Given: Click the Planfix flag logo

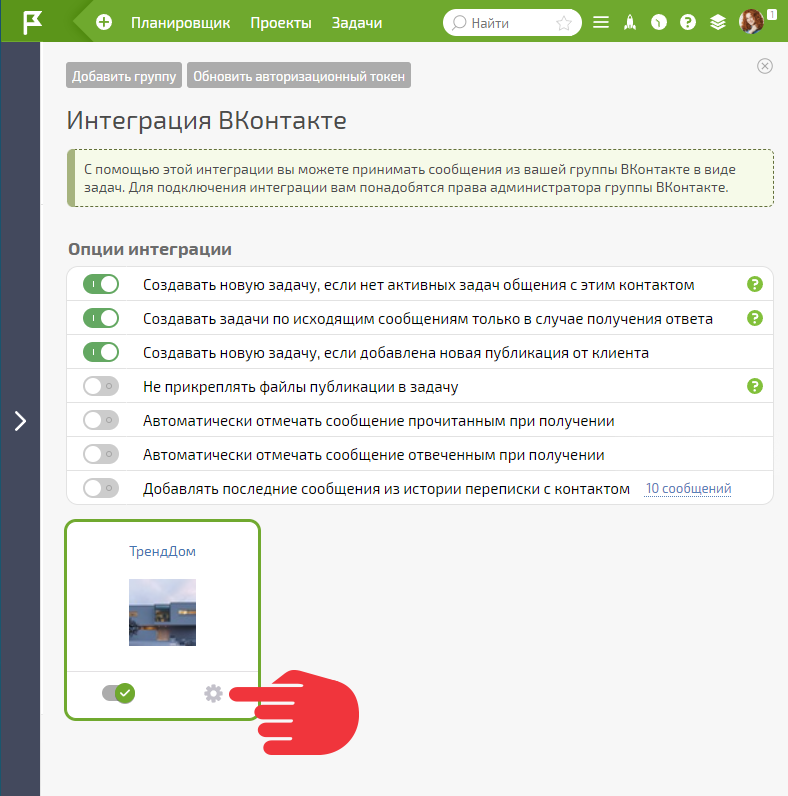Looking at the screenshot, I should click(32, 22).
